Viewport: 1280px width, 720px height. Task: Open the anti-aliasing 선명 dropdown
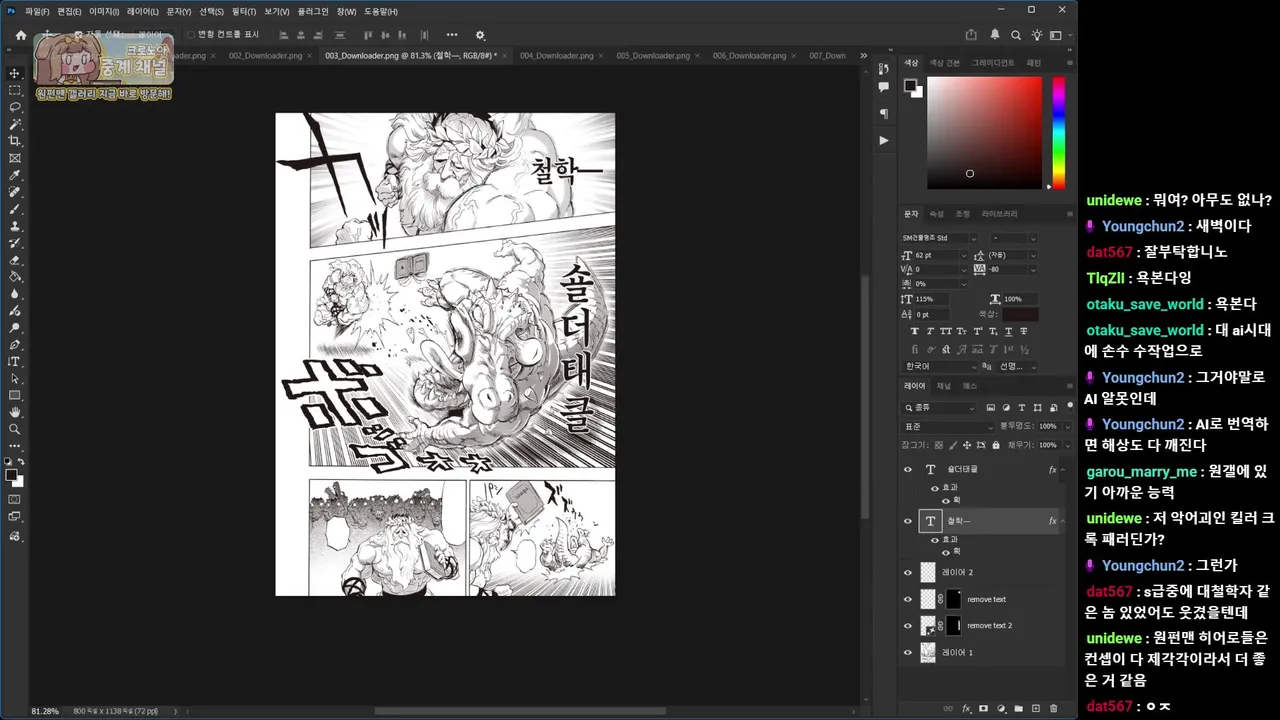pyautogui.click(x=1018, y=367)
